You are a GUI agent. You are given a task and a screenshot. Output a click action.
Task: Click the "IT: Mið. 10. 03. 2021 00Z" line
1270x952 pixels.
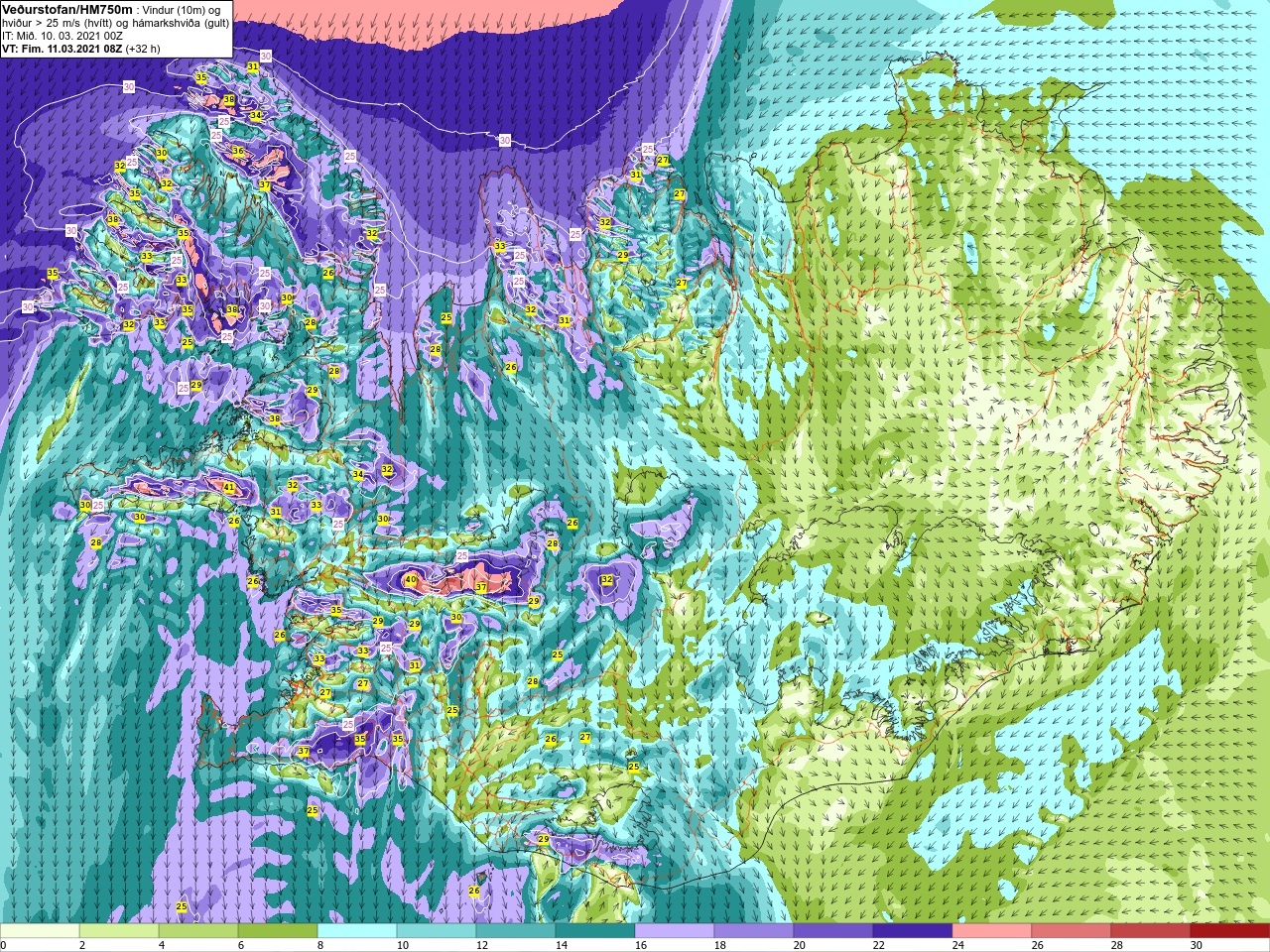click(x=63, y=36)
